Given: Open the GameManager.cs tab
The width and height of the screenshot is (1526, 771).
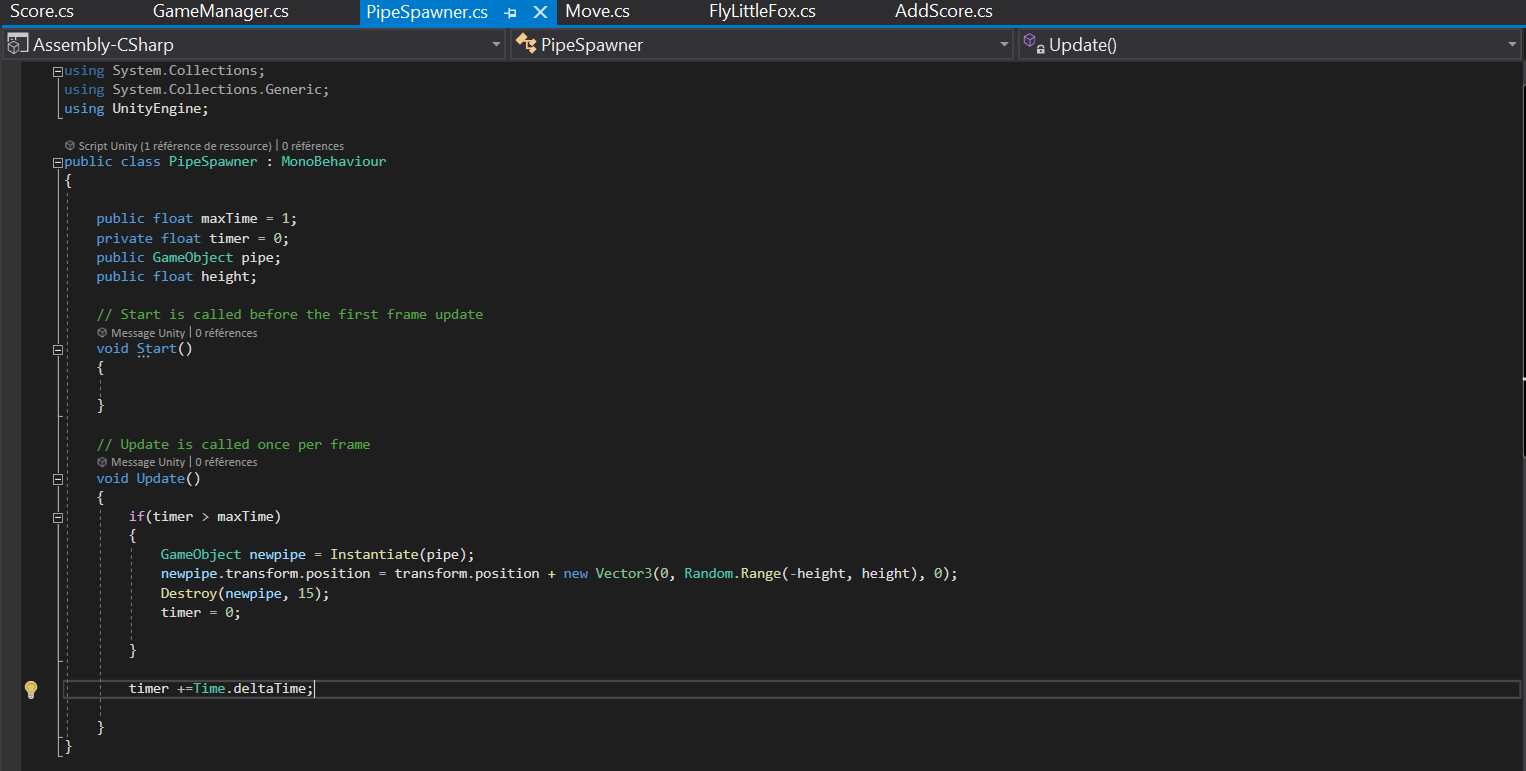Looking at the screenshot, I should click(221, 12).
